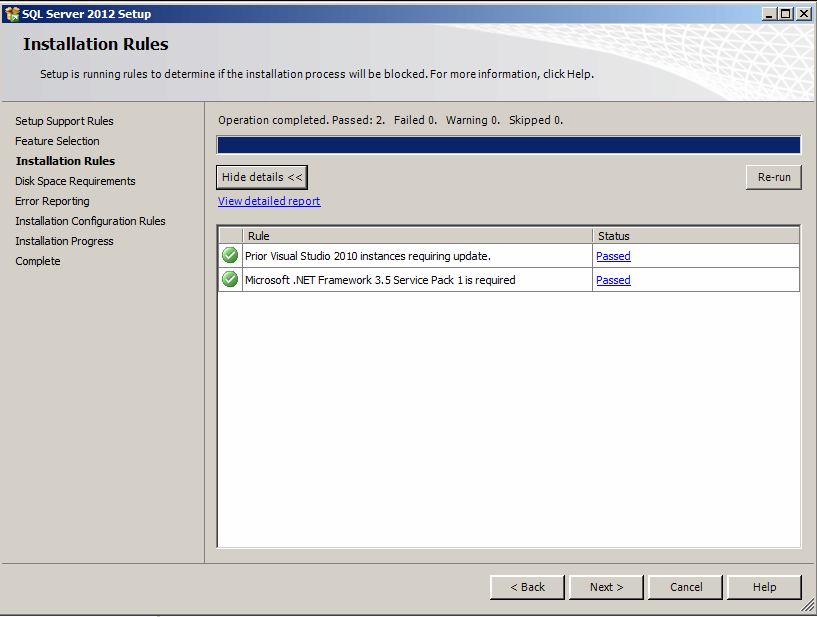Select the 'Microsoft .NET Framework 3.5 Service Pack 1 is required' row
The image size is (817, 617).
[x=509, y=280]
